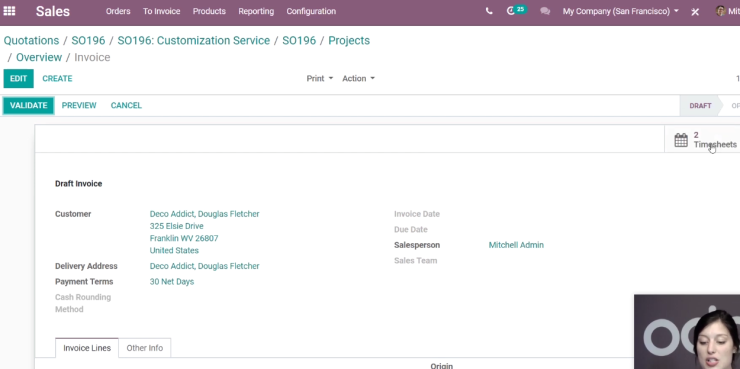This screenshot has width=740, height=369.
Task: Expand the Action dropdown
Action: point(358,78)
